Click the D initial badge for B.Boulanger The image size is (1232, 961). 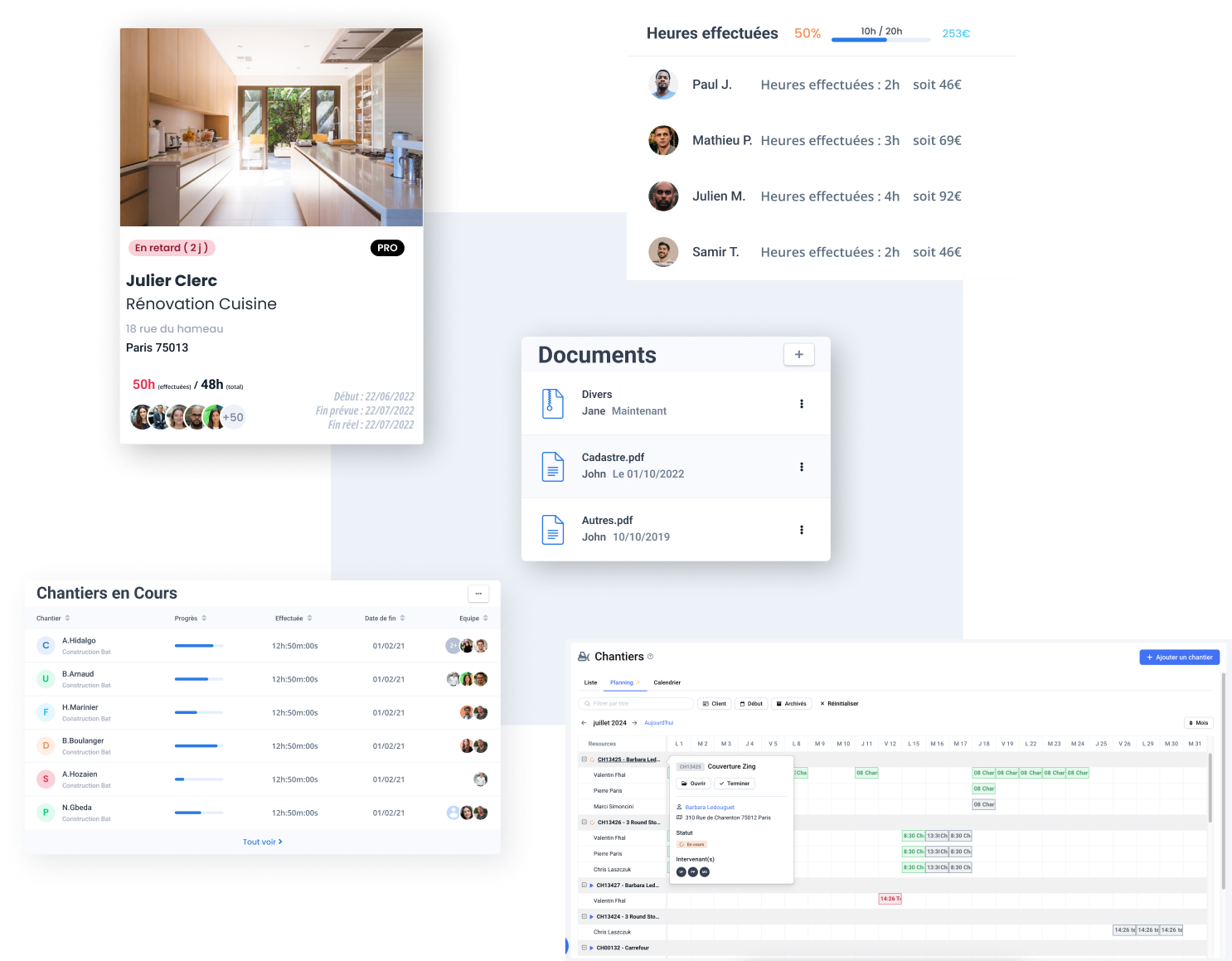(46, 745)
